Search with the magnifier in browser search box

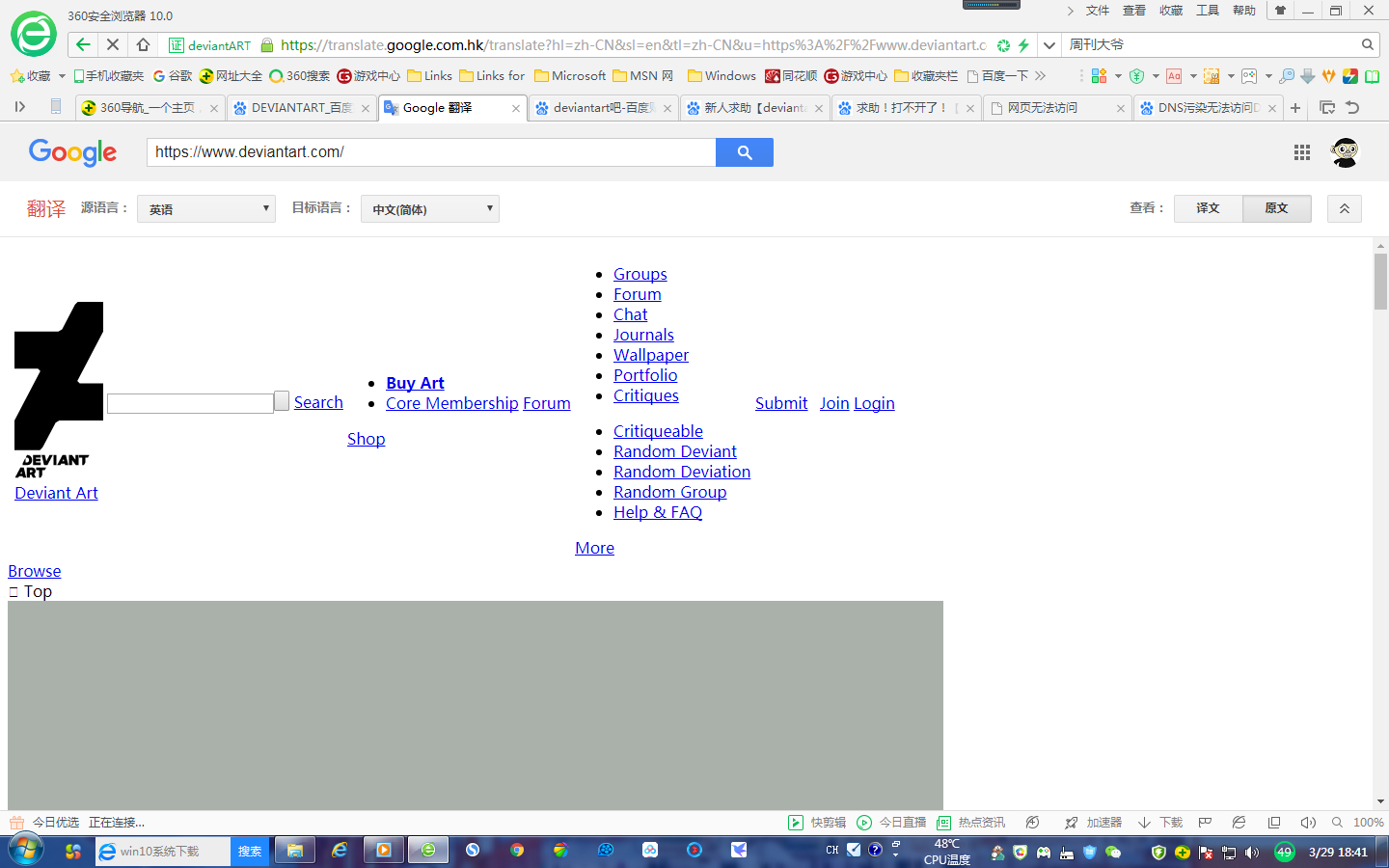(x=1368, y=44)
